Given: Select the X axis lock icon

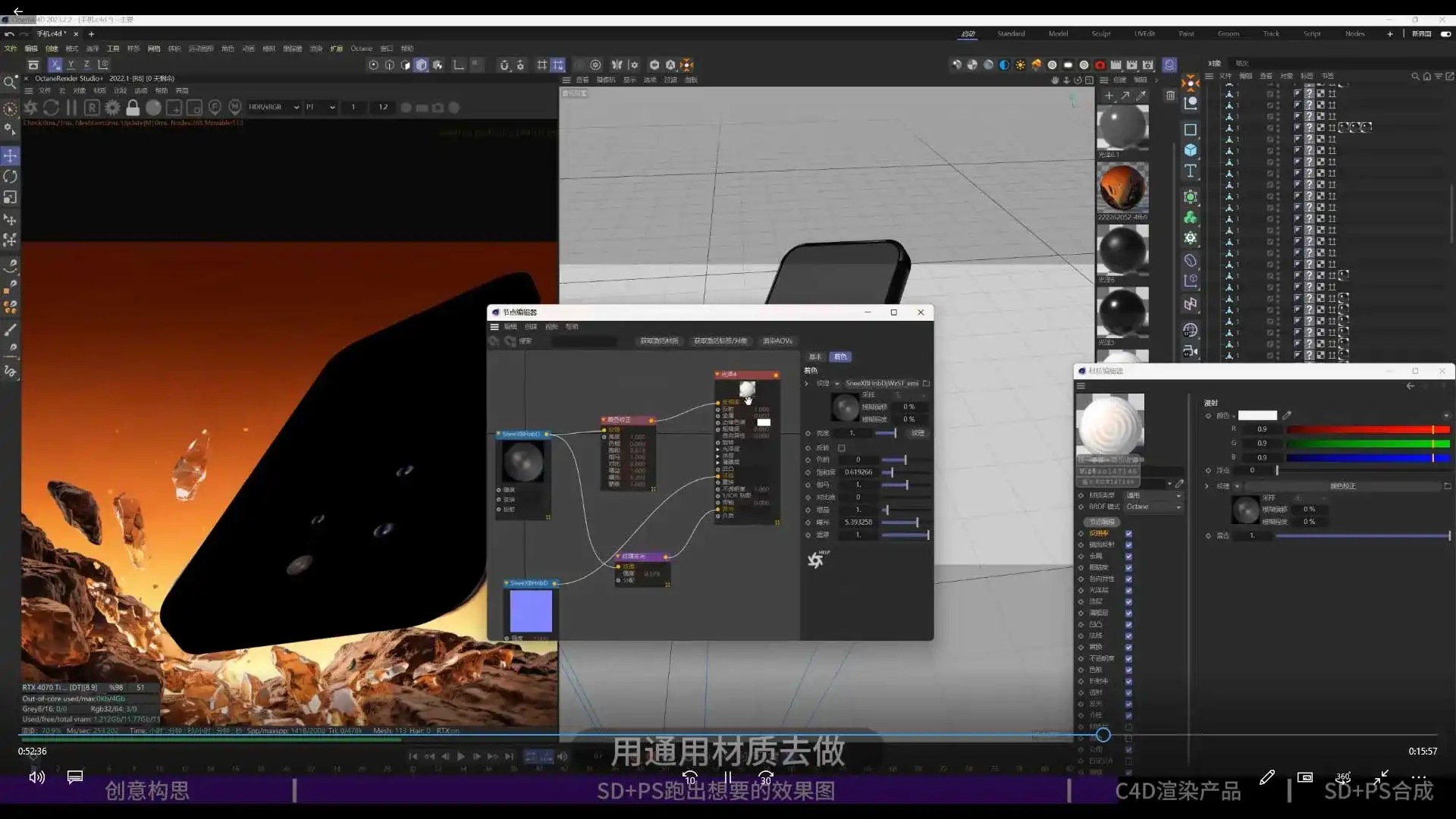Looking at the screenshot, I should pos(55,64).
